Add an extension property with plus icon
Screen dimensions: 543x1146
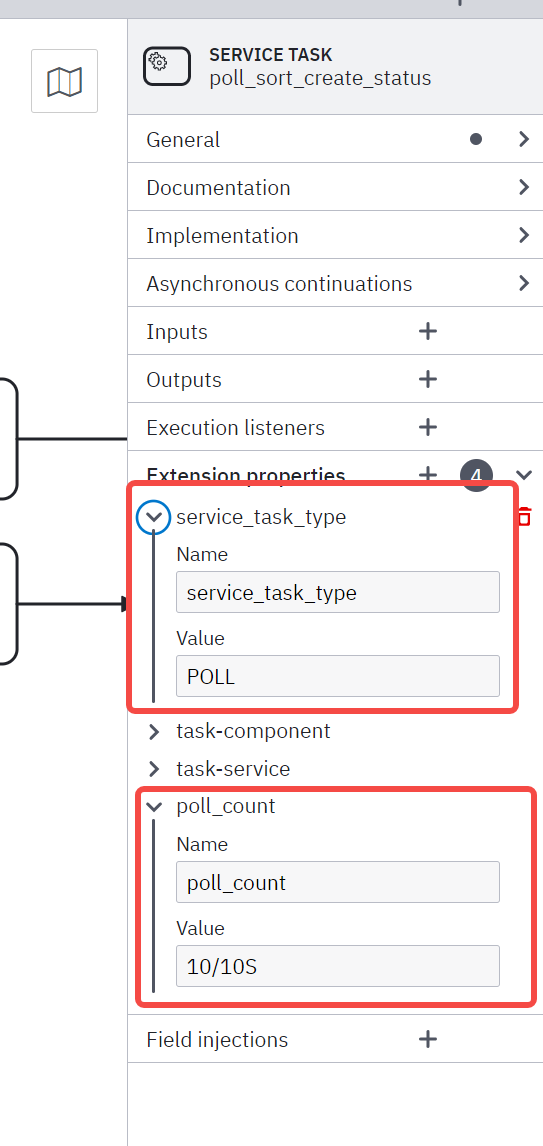(428, 475)
